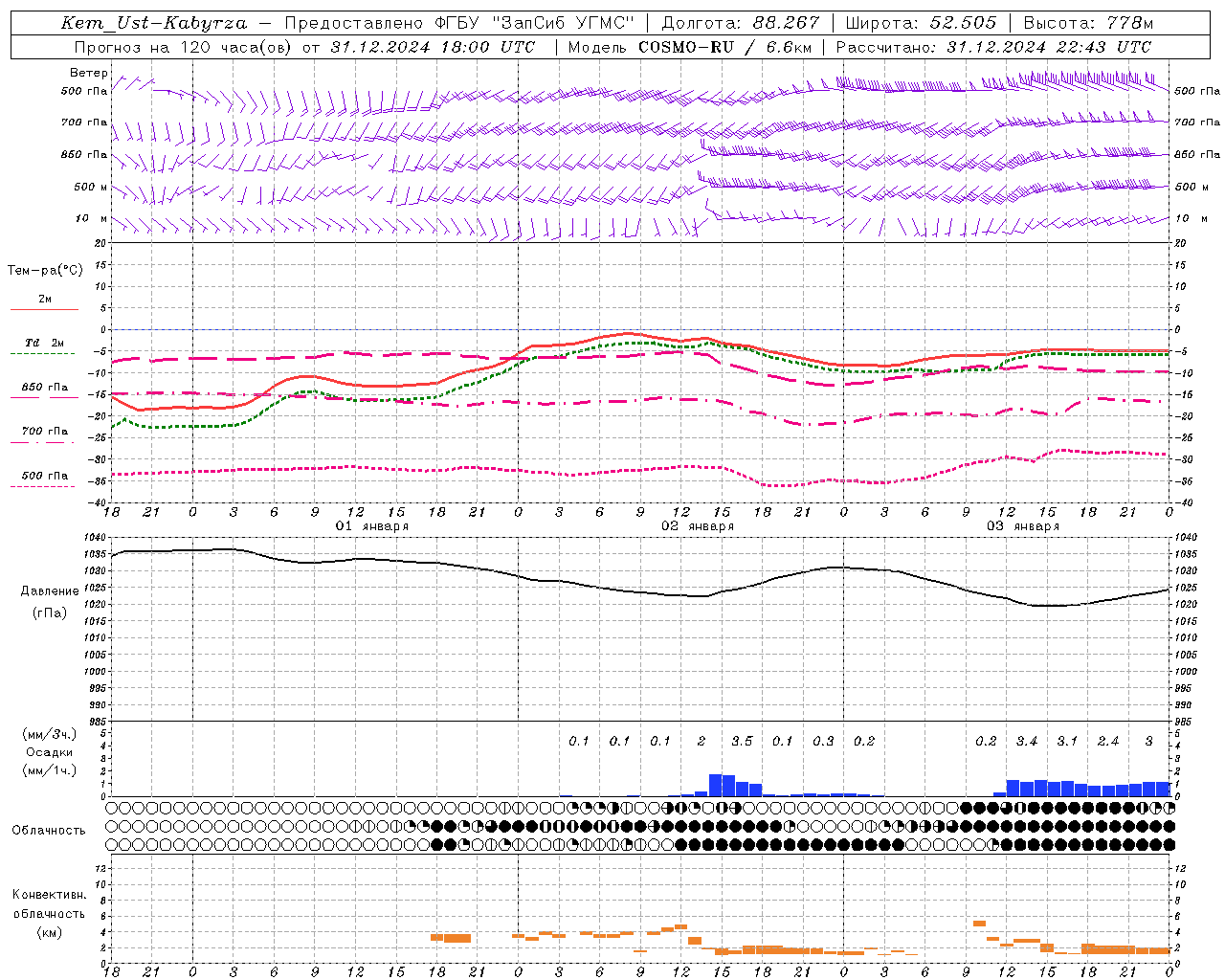Click the computed time 31.12.2024 22:43 UTC

[1048, 47]
